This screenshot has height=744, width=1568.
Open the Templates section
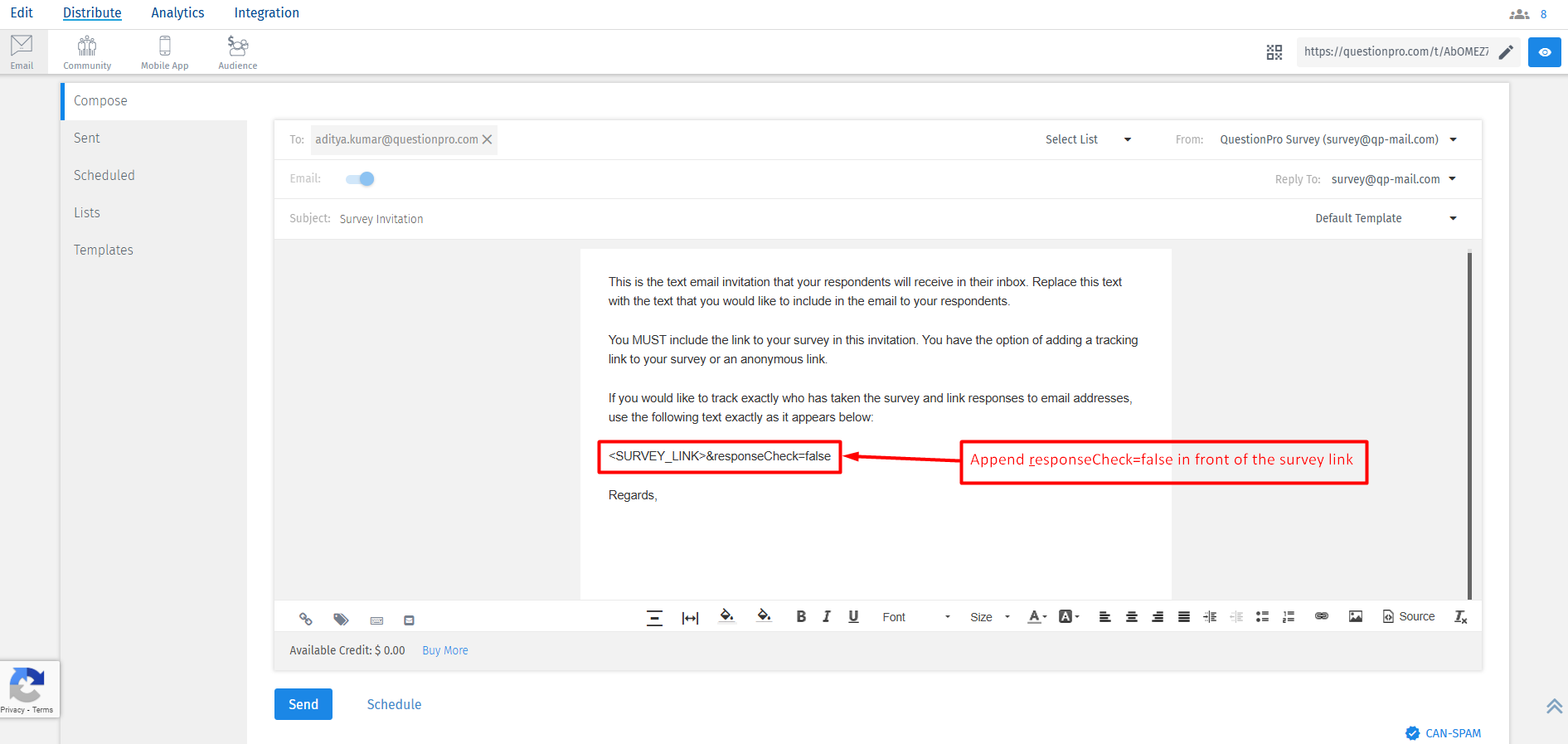(x=154, y=250)
